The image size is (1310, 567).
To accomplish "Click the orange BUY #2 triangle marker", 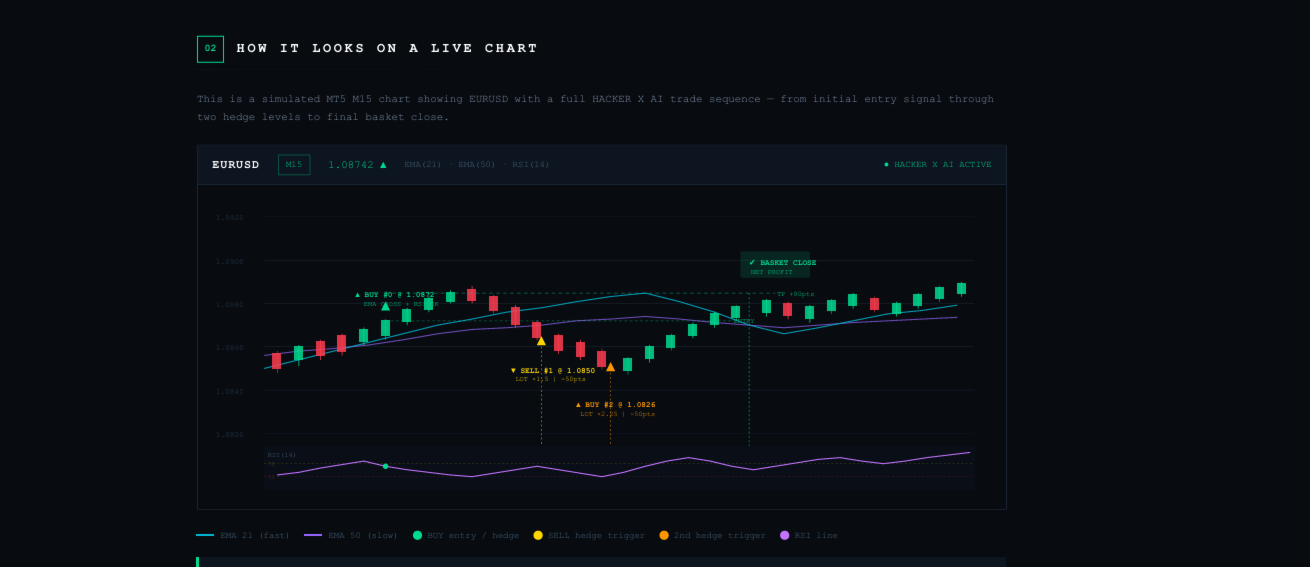I will [x=610, y=367].
